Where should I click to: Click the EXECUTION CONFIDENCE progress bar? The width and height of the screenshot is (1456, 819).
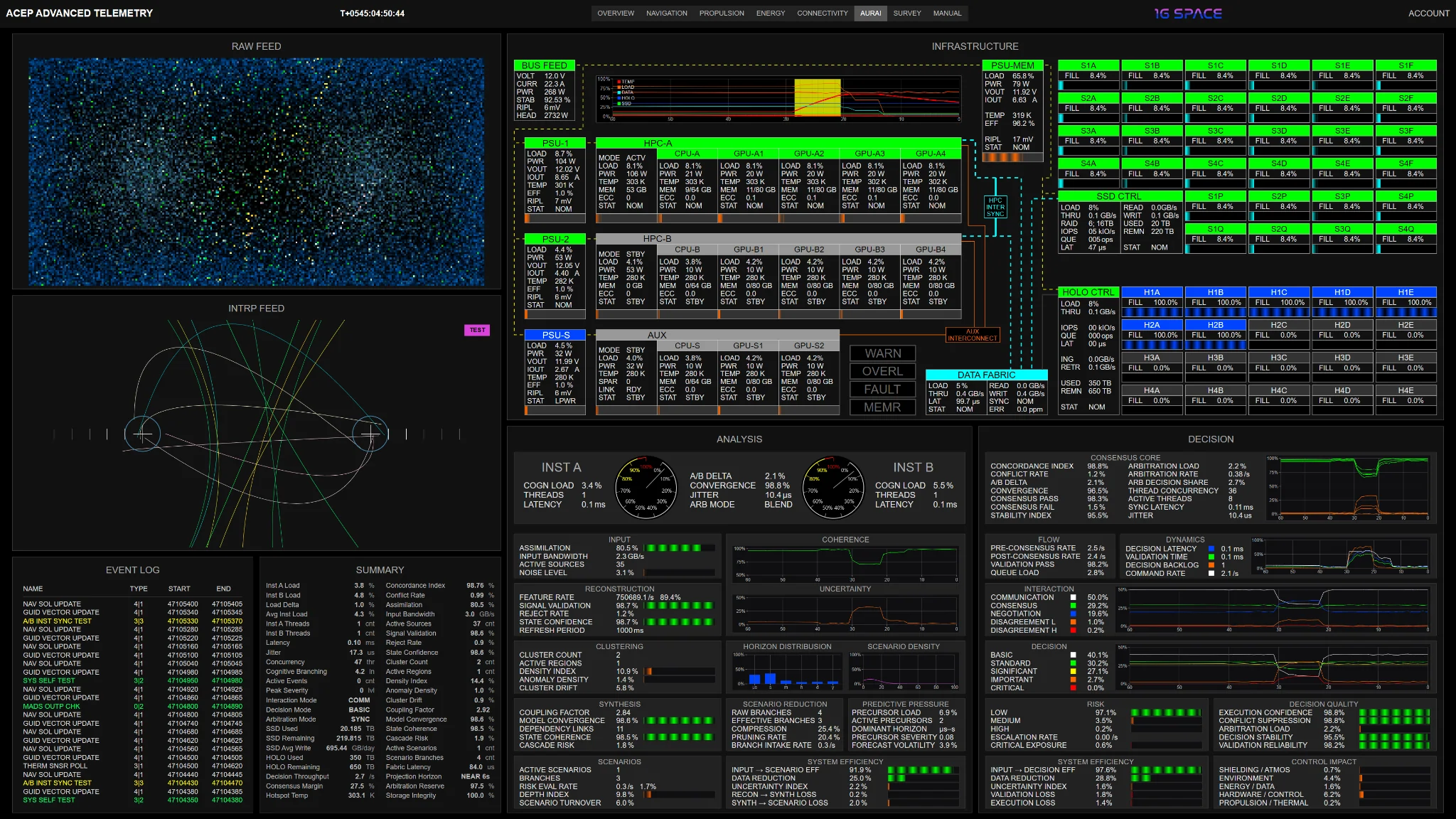(1394, 712)
